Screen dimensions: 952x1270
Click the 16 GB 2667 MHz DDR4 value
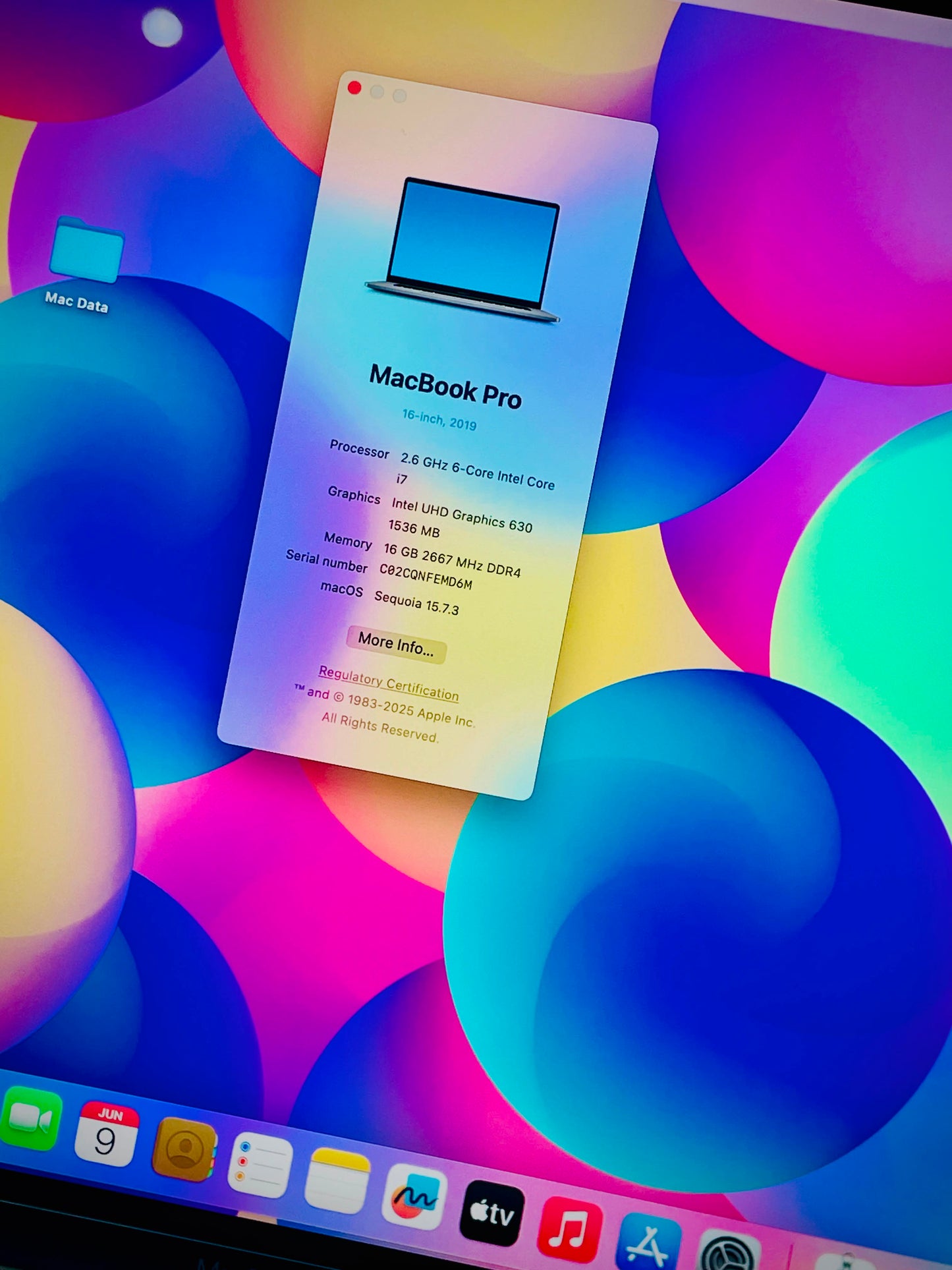click(452, 561)
